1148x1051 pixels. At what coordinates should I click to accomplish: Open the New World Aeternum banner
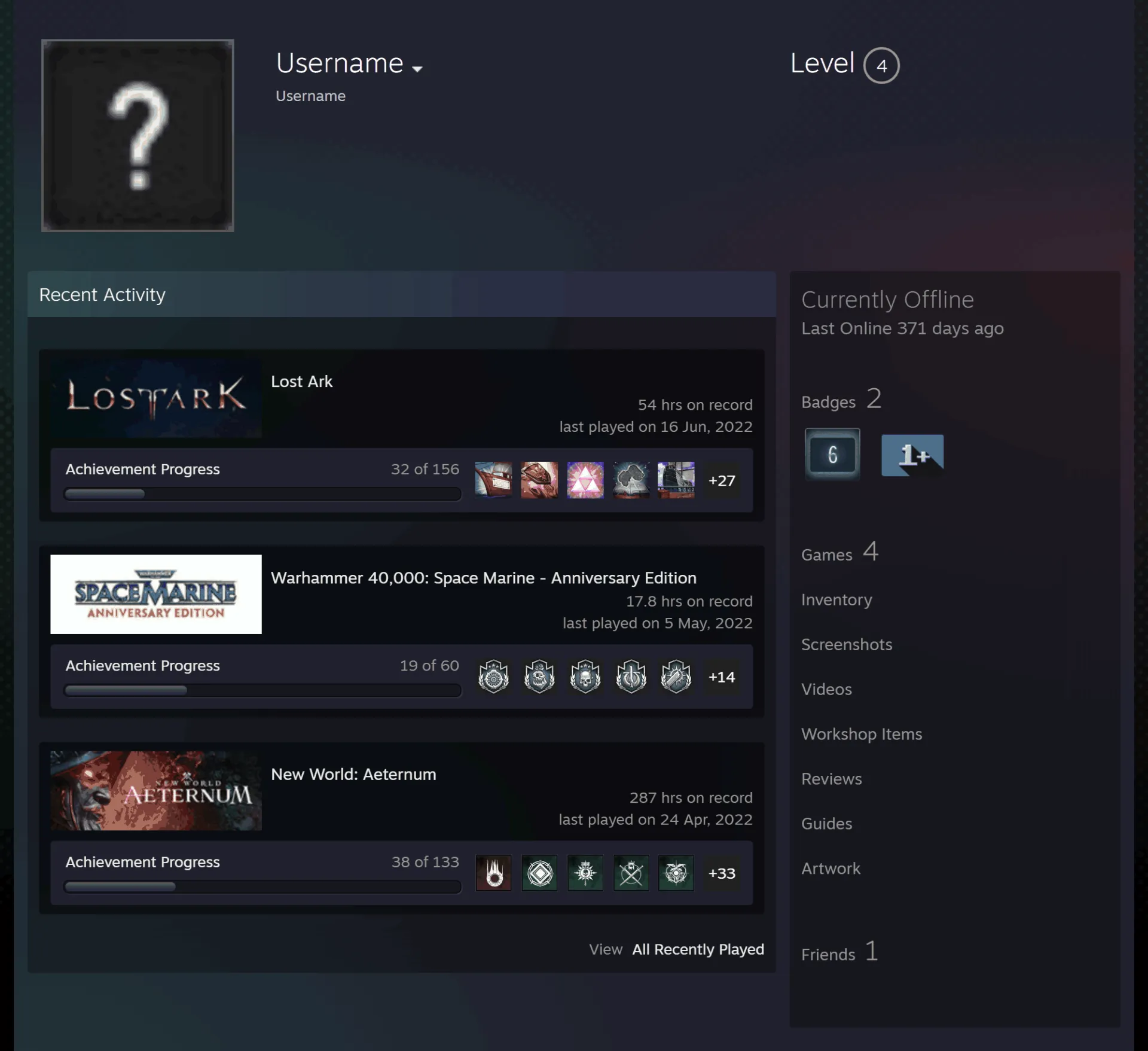coord(156,790)
